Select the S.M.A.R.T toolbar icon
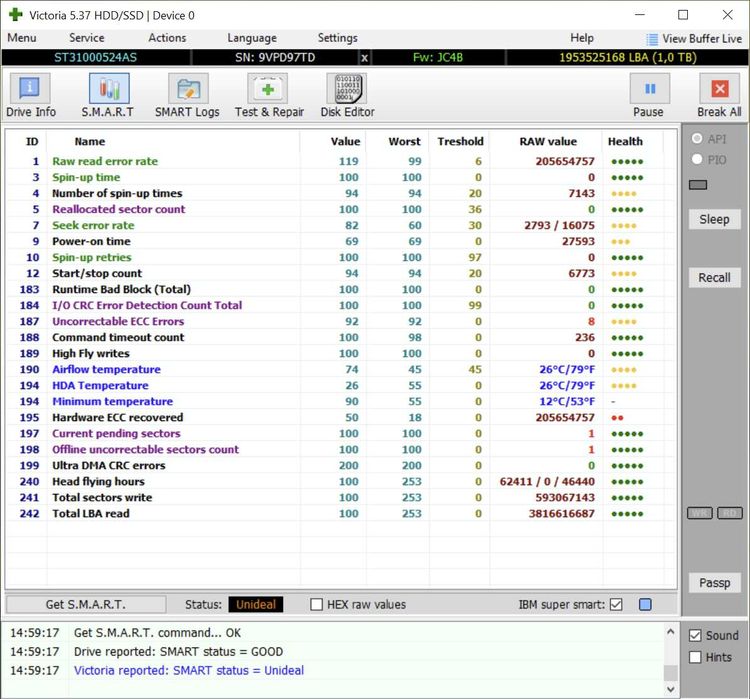The image size is (750, 699). (x=108, y=96)
